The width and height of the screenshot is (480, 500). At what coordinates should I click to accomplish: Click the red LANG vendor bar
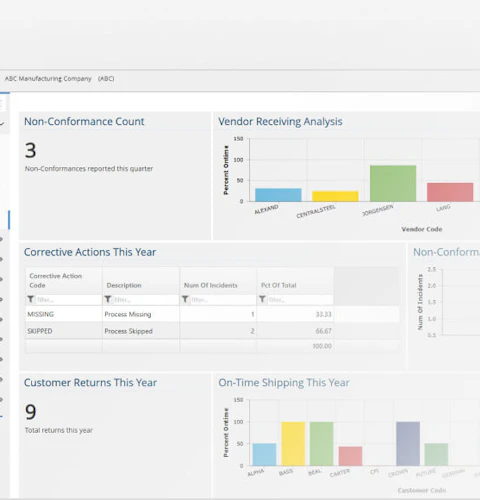coord(450,192)
